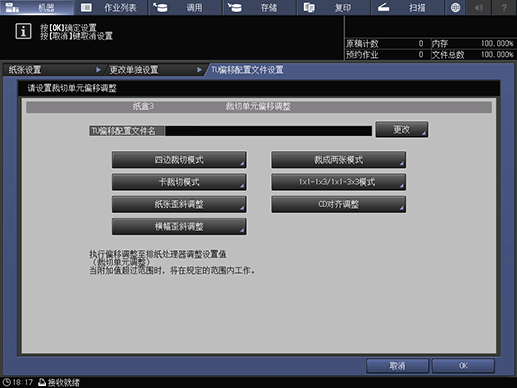The width and height of the screenshot is (517, 388).
Task: Open help with the question mark icon
Action: [504, 7]
